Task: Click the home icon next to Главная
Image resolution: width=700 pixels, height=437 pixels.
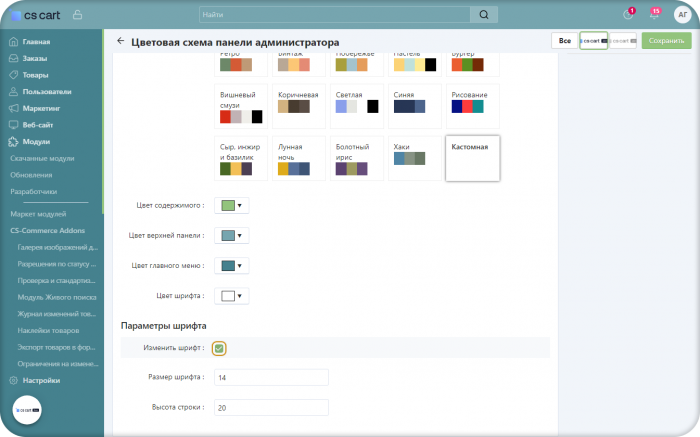Action: [13, 42]
